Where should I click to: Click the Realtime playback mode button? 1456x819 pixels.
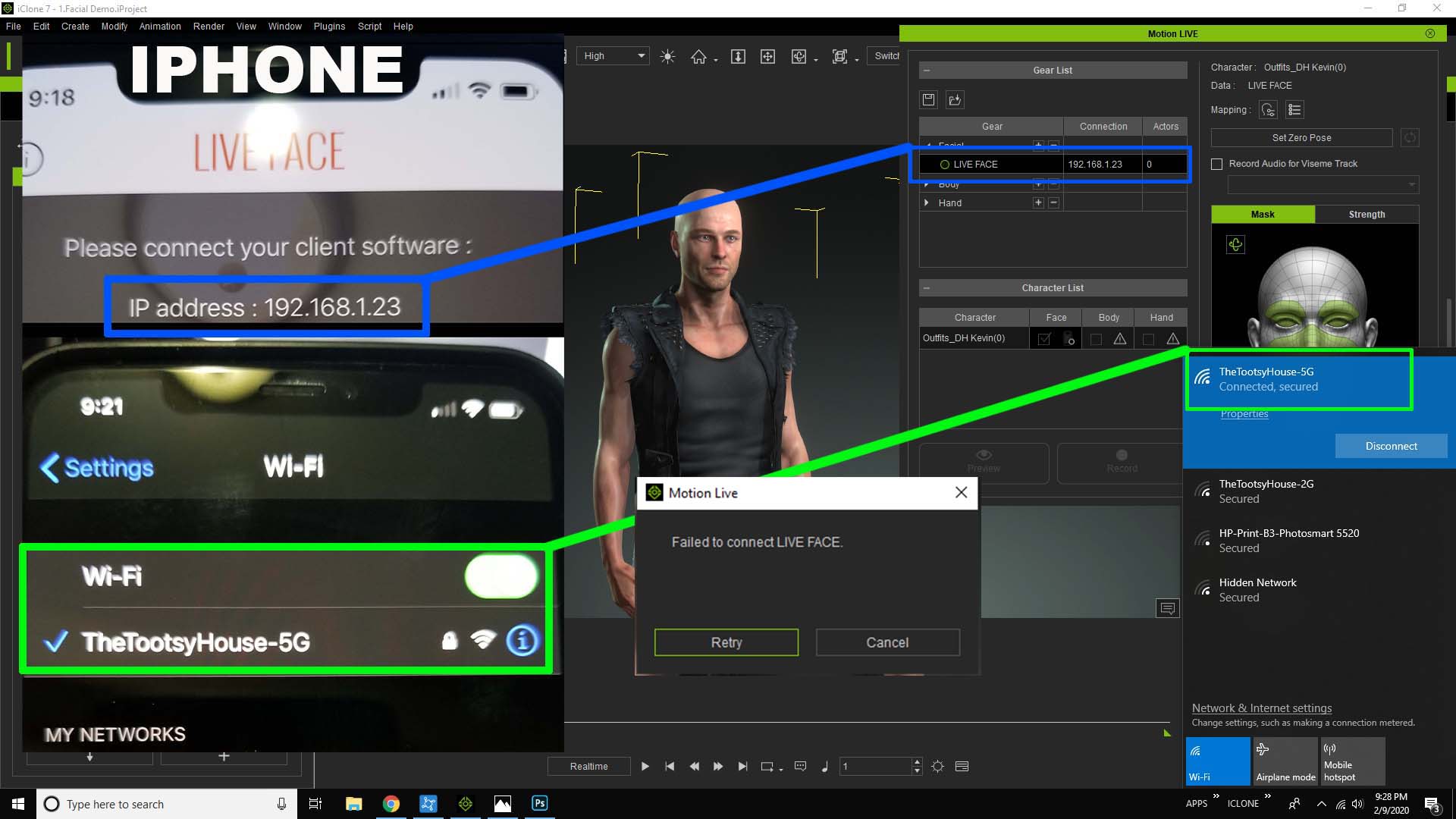[x=588, y=767]
